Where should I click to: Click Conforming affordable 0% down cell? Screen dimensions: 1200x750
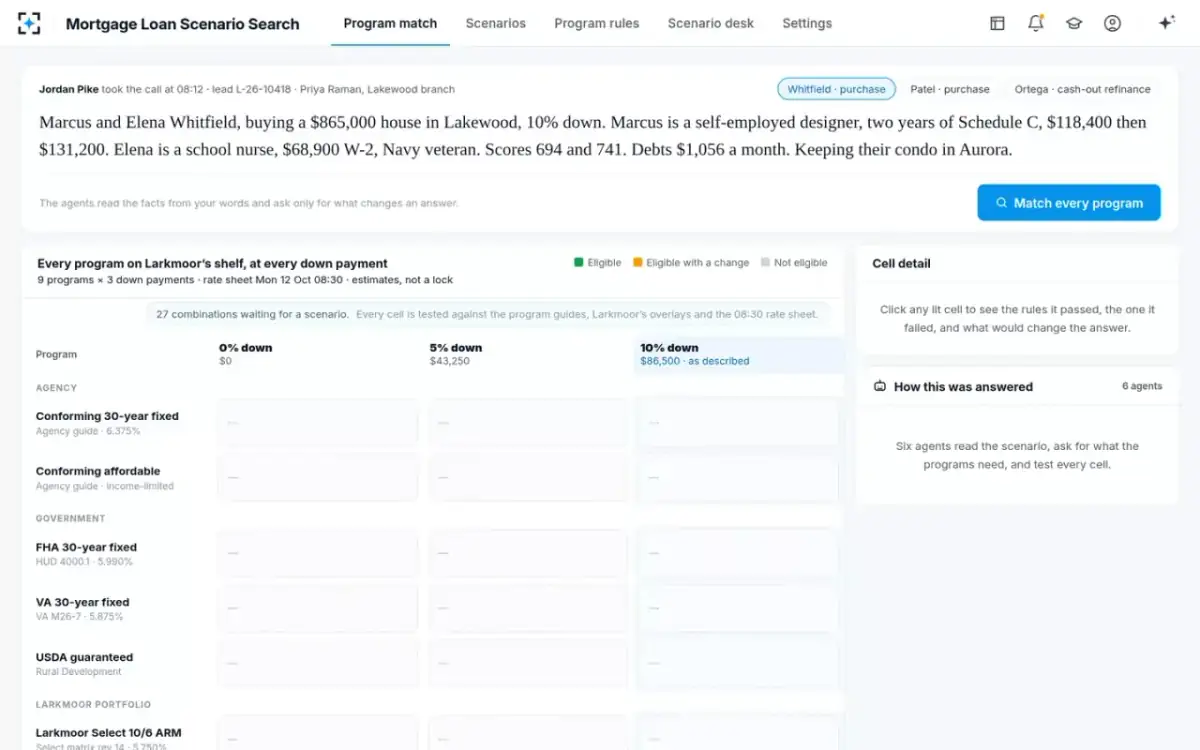point(318,478)
